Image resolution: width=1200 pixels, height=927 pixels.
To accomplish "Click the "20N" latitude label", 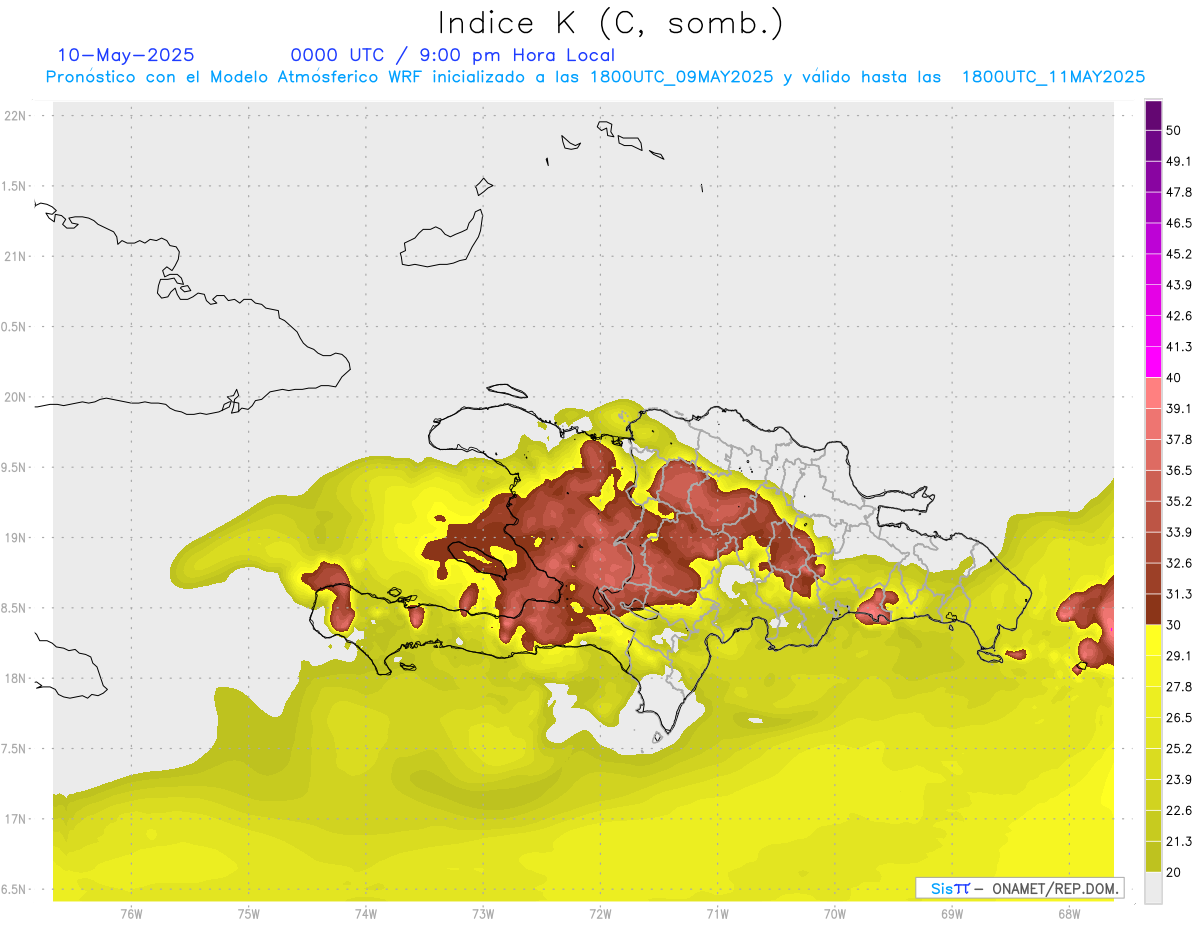I will coord(15,397).
